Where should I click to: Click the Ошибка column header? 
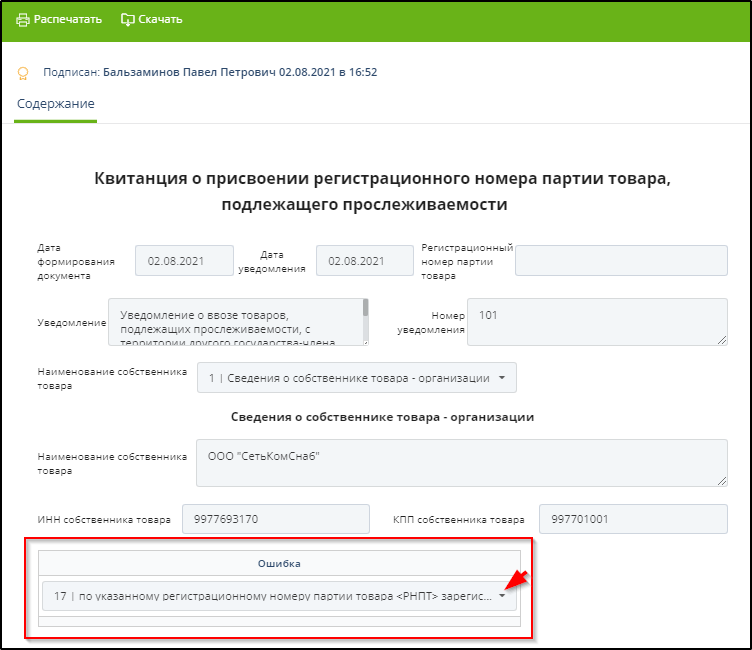280,564
